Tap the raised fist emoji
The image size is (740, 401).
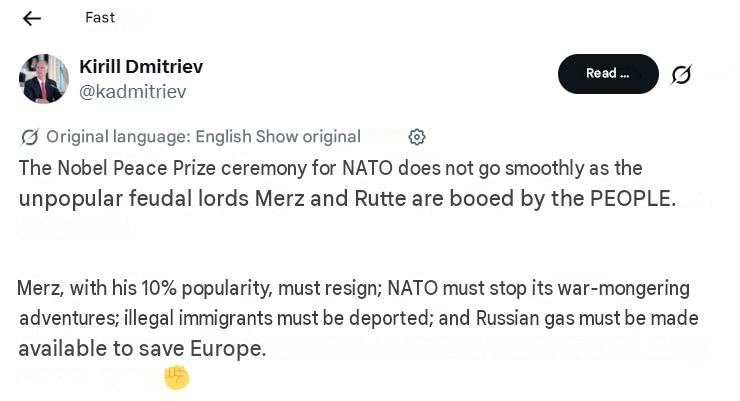point(177,378)
